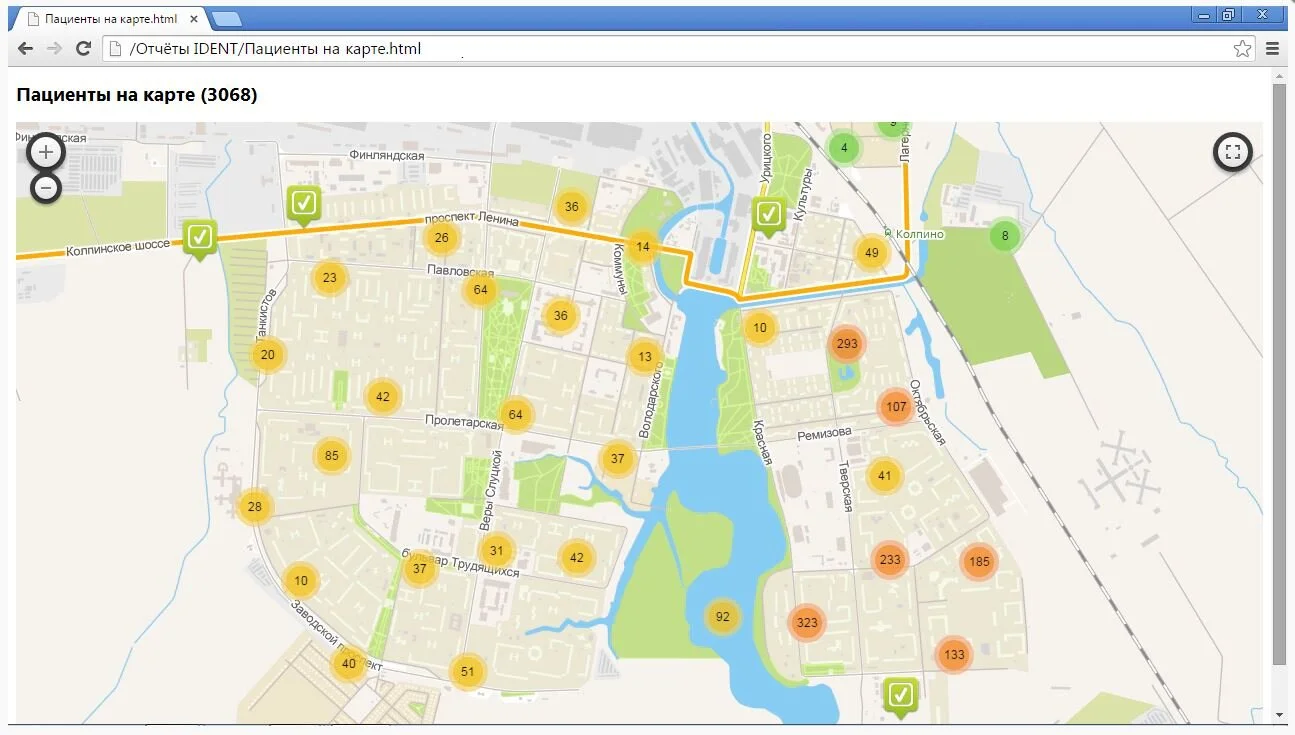Open the cluster 64 near Пролетарская street
This screenshot has width=1295, height=735.
(x=515, y=415)
